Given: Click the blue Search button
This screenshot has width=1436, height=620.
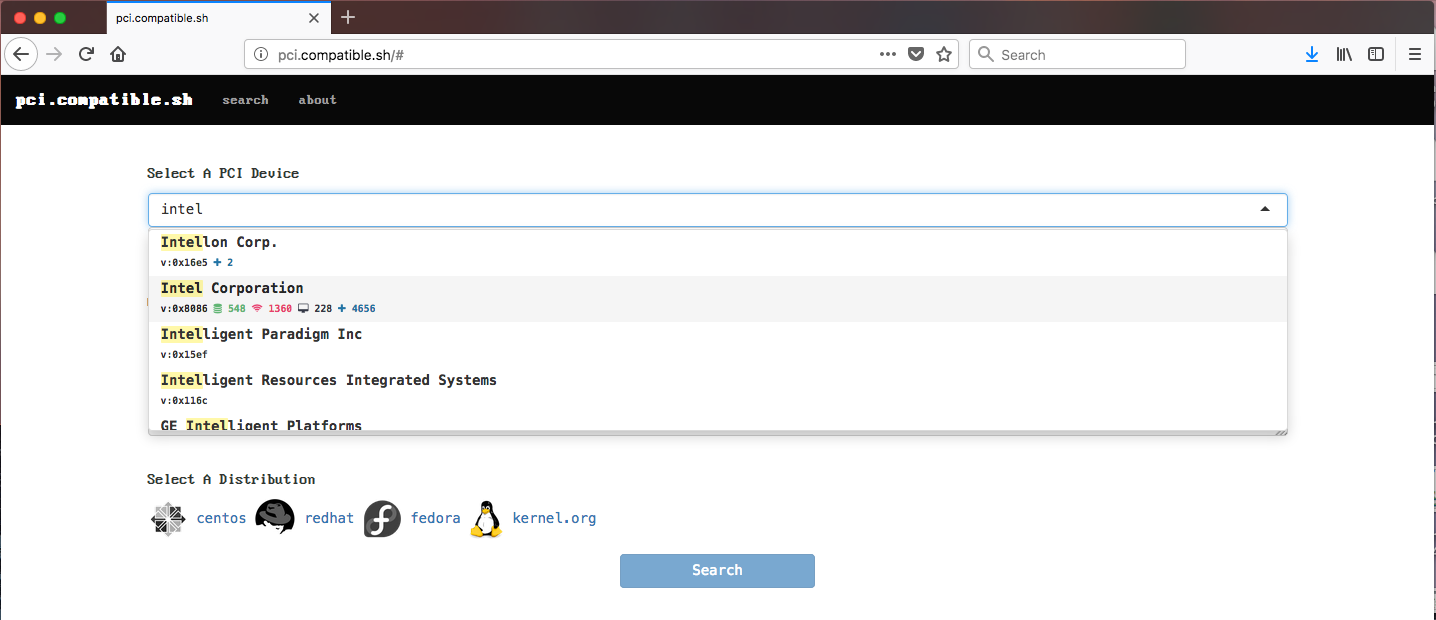Looking at the screenshot, I should point(717,570).
